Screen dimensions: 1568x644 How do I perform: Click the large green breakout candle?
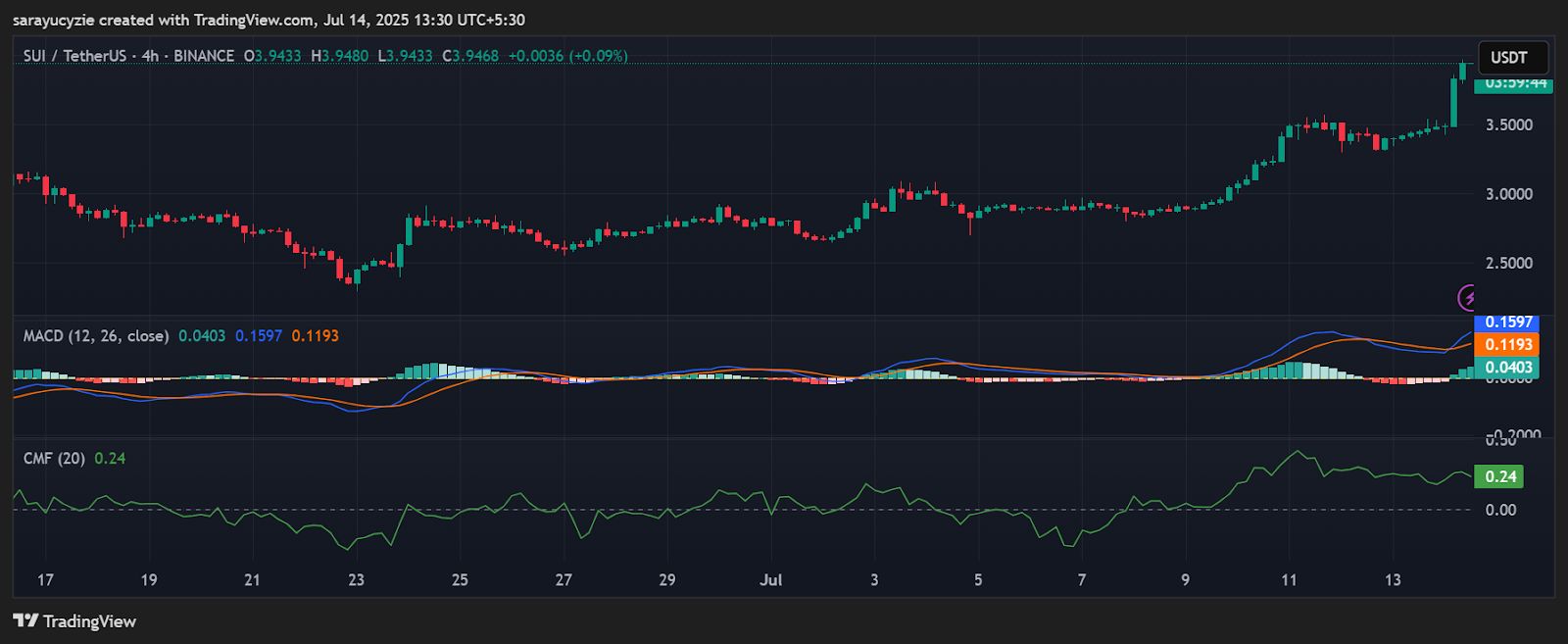tap(1453, 103)
